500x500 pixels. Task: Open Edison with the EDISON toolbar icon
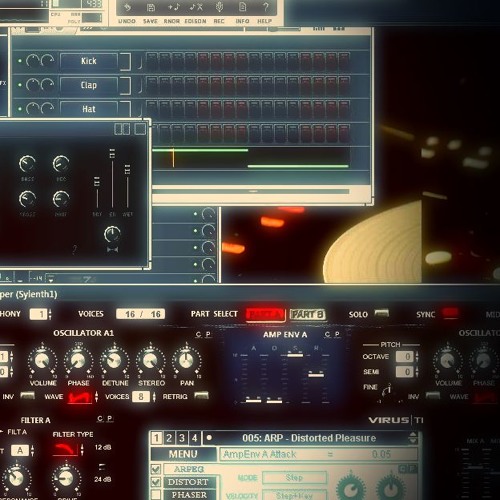tap(196, 7)
